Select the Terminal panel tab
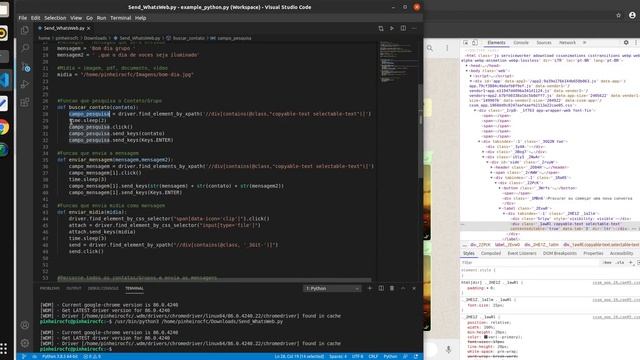The image size is (640, 360). pos(134,288)
